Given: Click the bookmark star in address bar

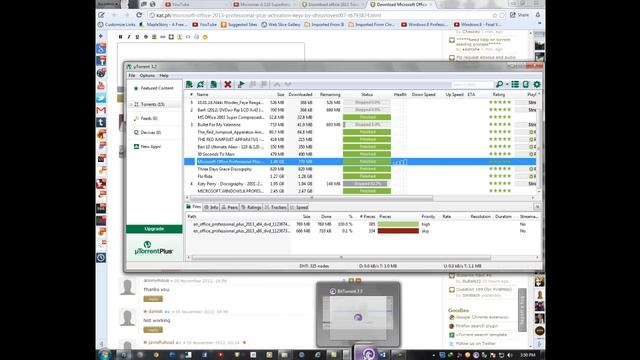Looking at the screenshot, I should coord(495,15).
